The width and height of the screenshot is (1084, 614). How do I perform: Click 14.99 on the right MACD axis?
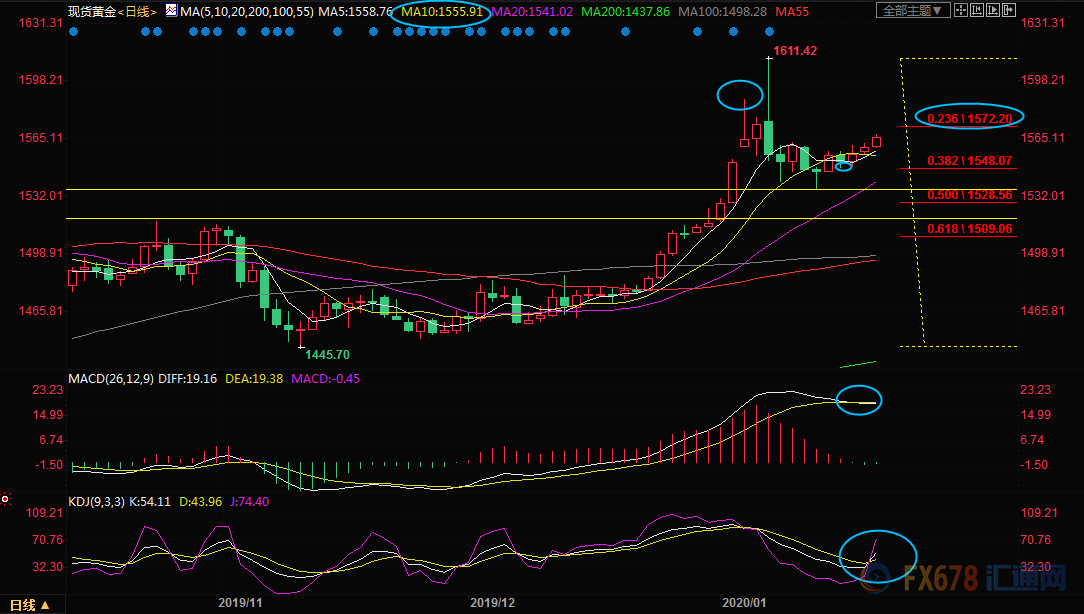point(1036,415)
